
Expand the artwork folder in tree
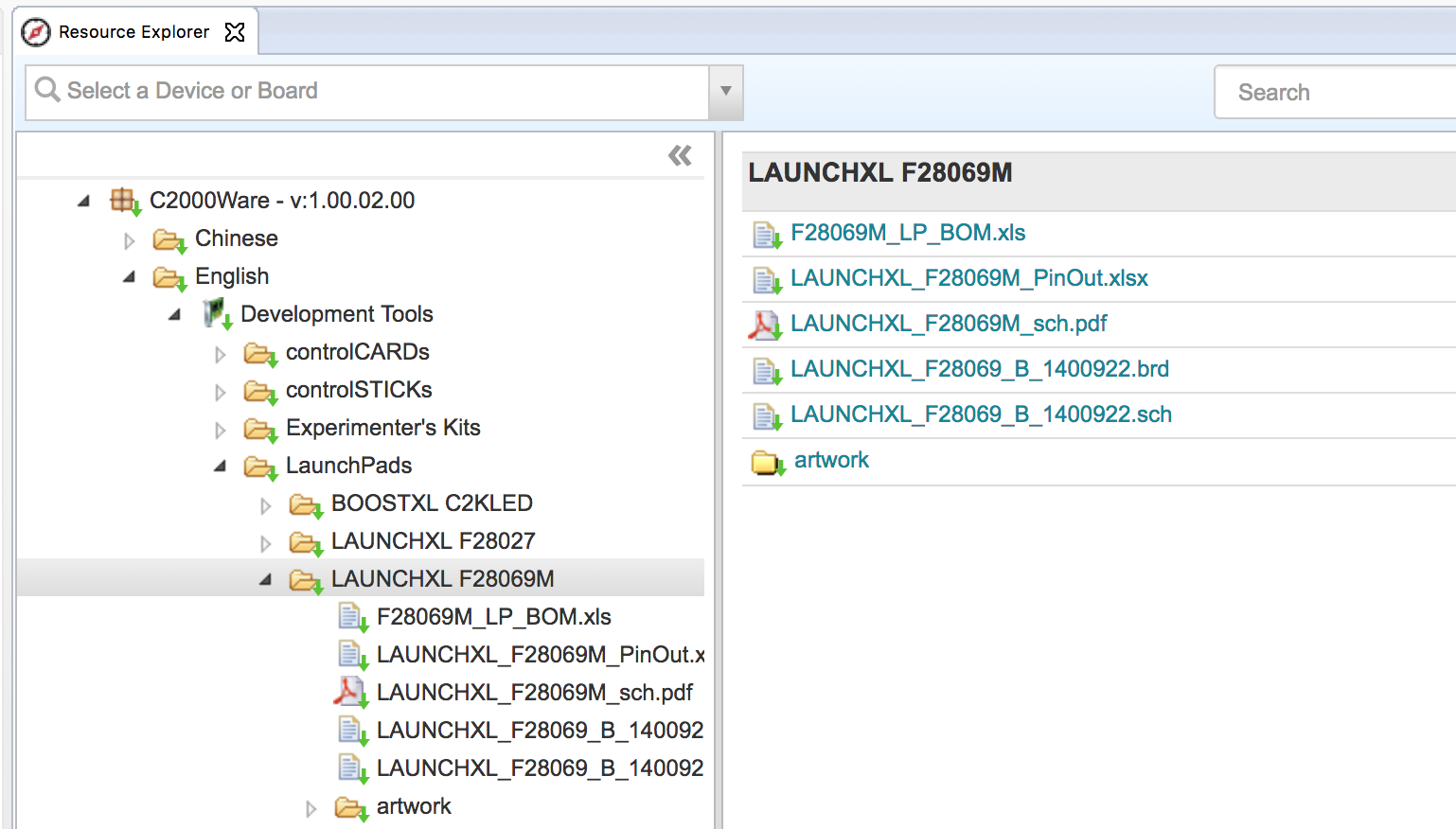[x=311, y=808]
